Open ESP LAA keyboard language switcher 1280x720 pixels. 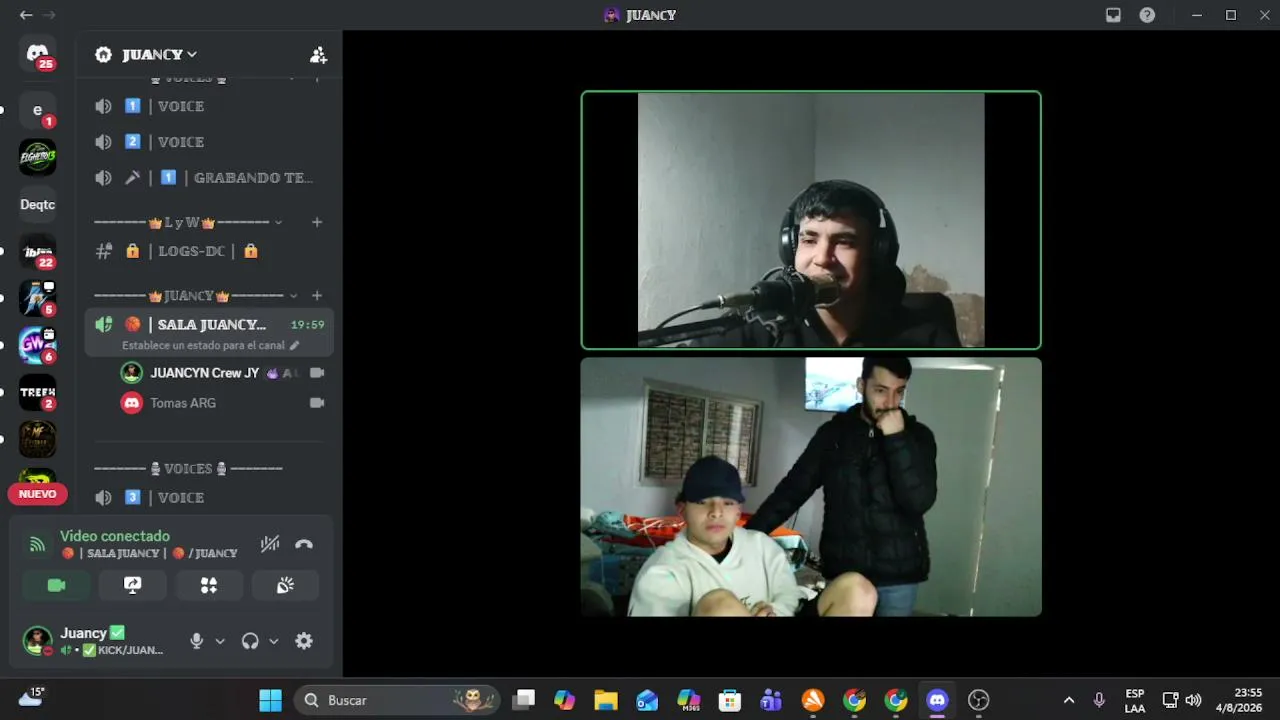tap(1134, 700)
